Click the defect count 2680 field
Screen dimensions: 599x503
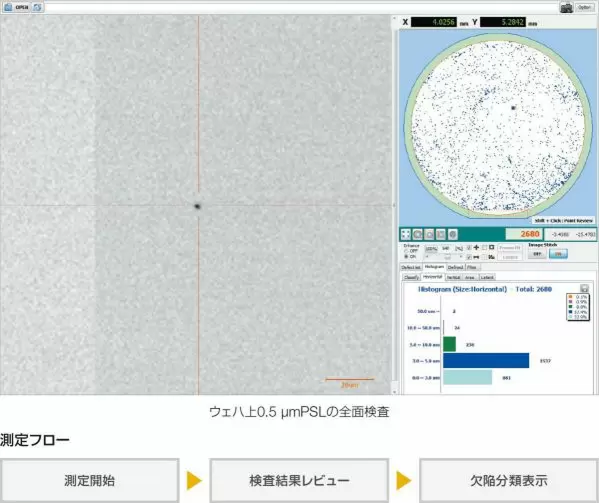(x=523, y=234)
